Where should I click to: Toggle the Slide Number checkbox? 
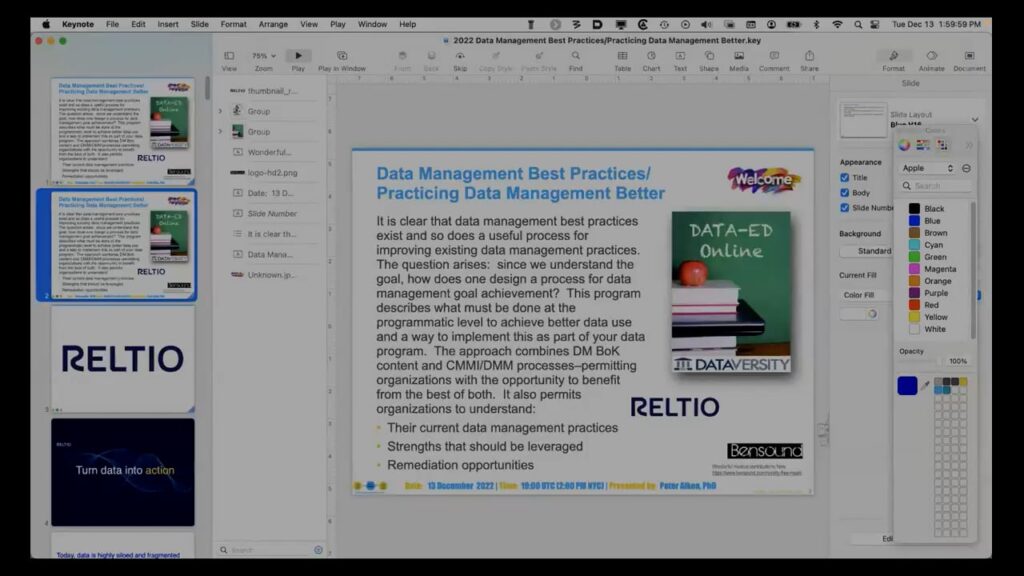[x=845, y=208]
